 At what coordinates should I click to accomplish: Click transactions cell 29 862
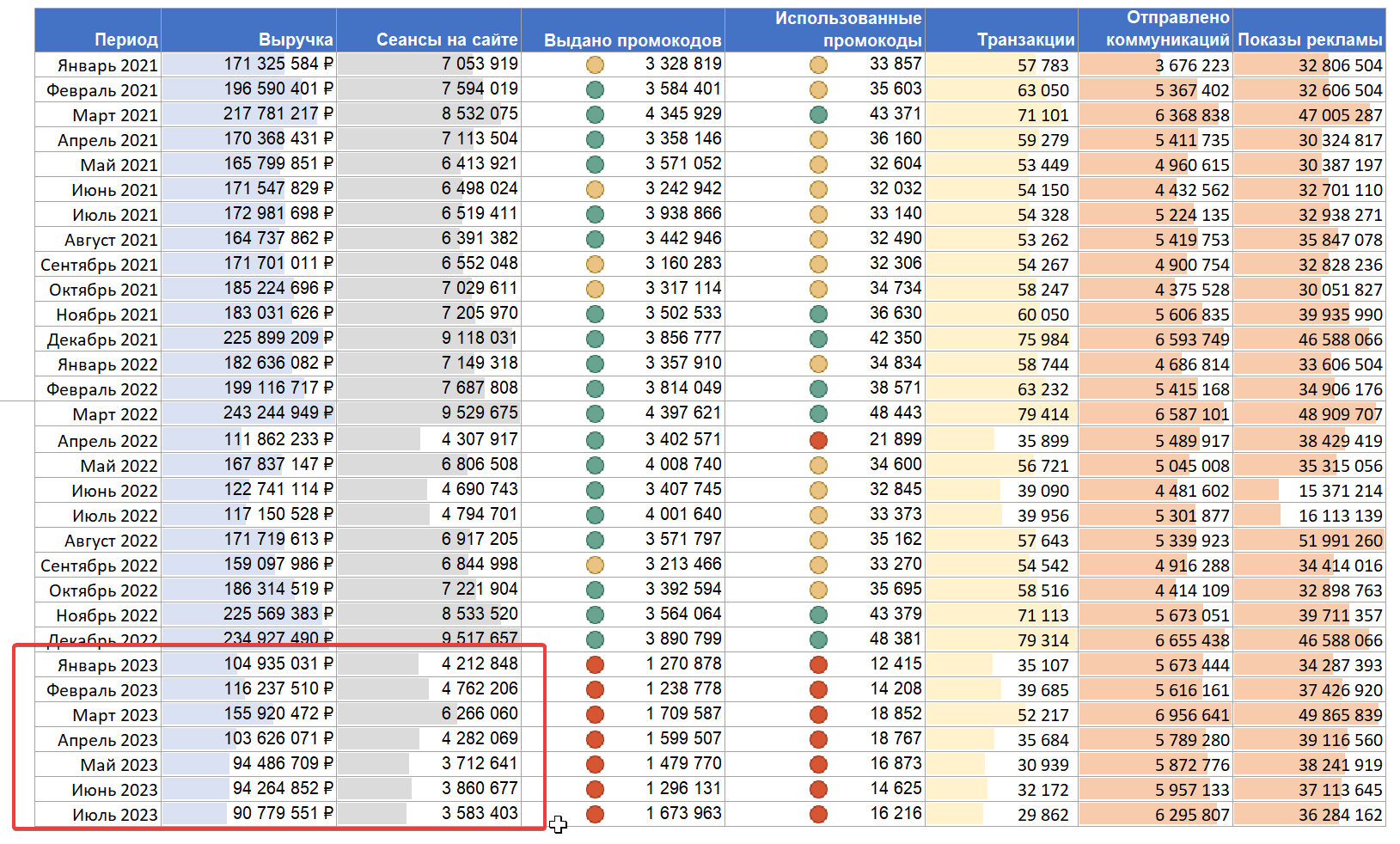(1002, 815)
